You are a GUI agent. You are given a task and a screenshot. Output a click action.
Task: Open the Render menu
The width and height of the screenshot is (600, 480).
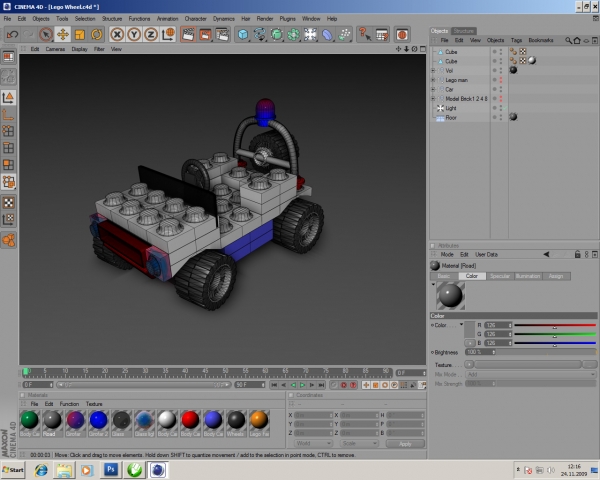[265, 18]
